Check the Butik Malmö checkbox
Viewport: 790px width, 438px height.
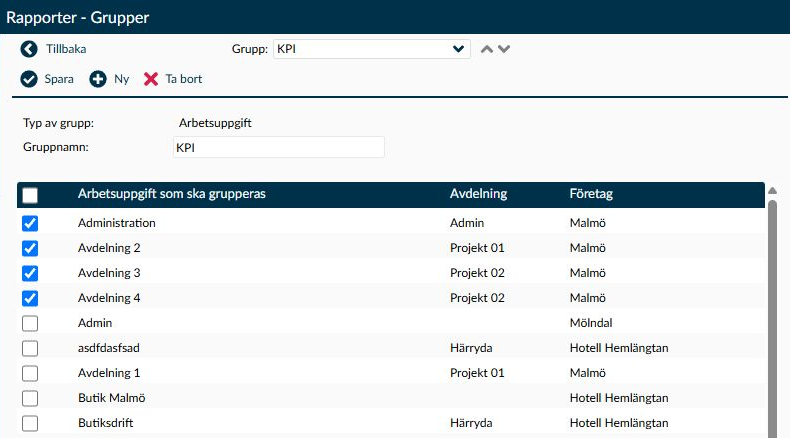30,398
